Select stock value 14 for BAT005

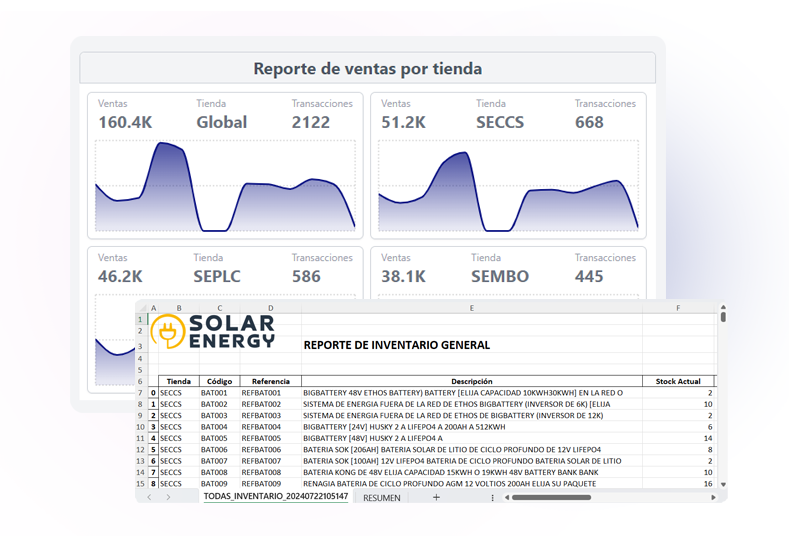(678, 438)
